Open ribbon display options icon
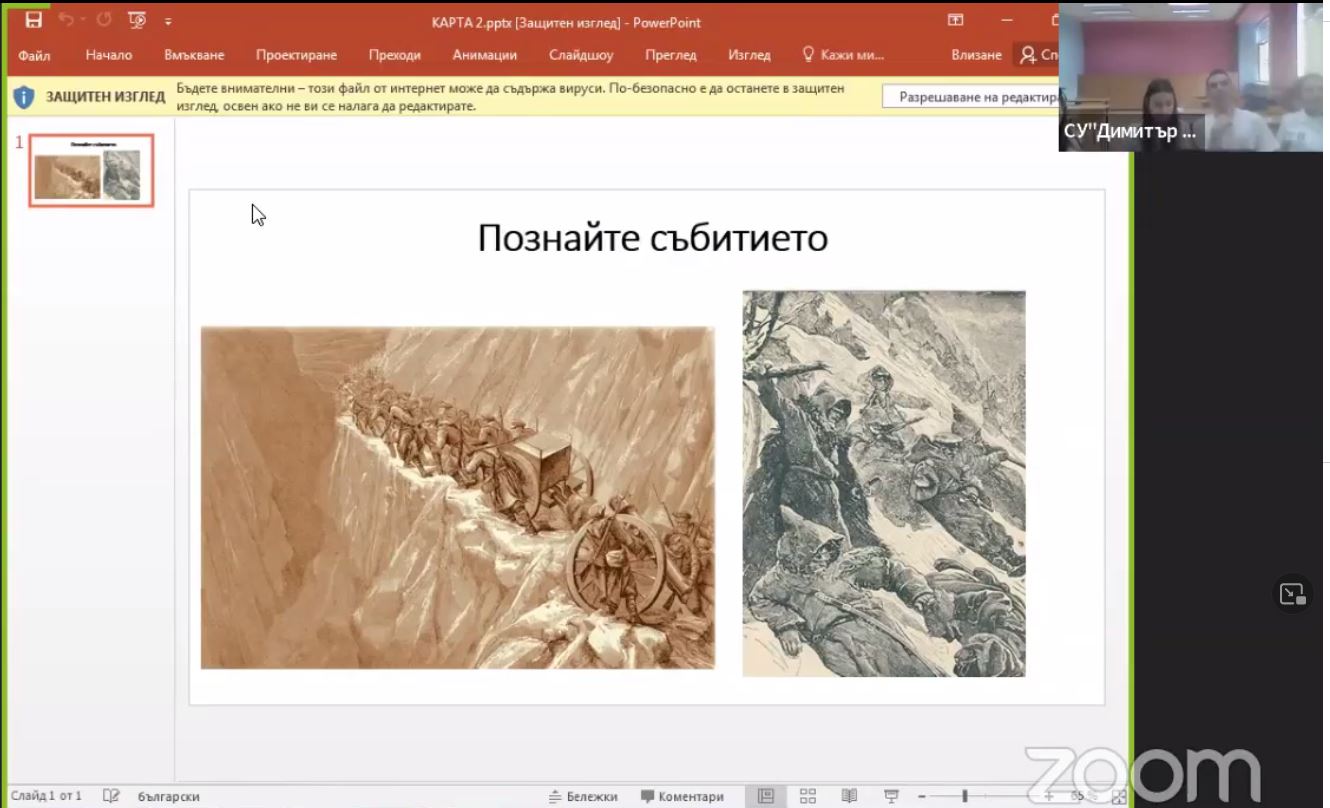 click(955, 20)
